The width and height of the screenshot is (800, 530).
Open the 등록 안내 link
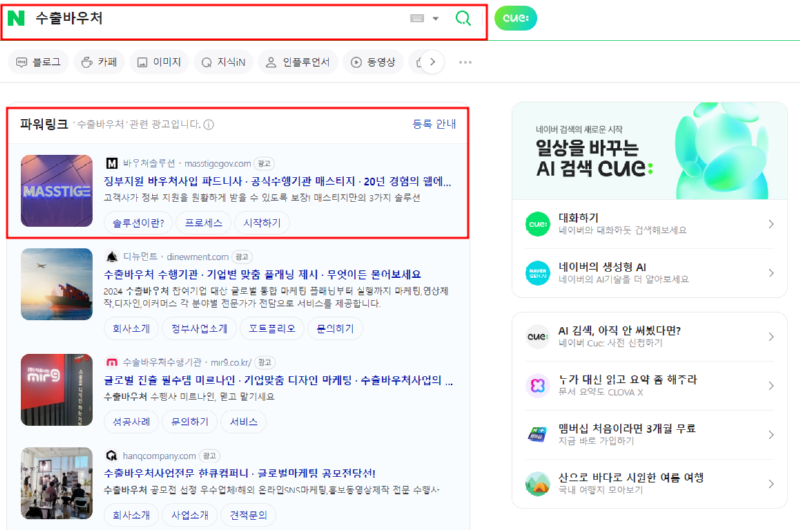tap(434, 124)
